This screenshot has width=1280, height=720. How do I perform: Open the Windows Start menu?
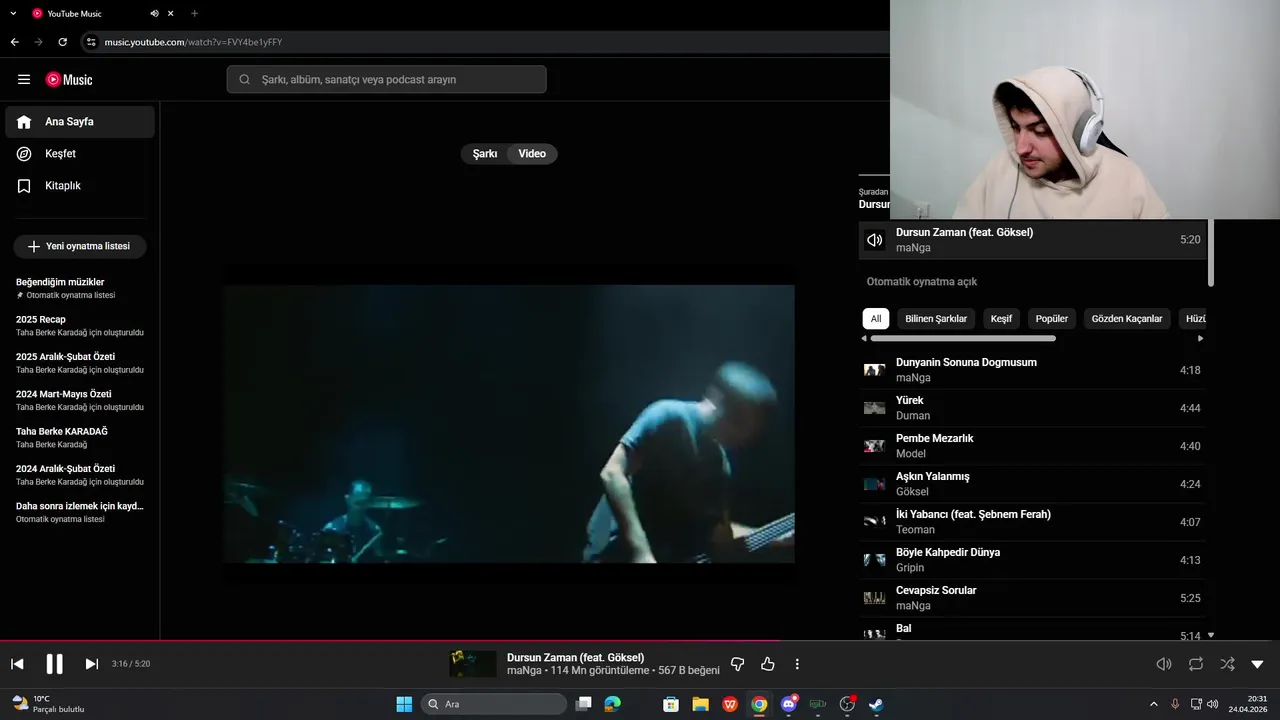404,704
